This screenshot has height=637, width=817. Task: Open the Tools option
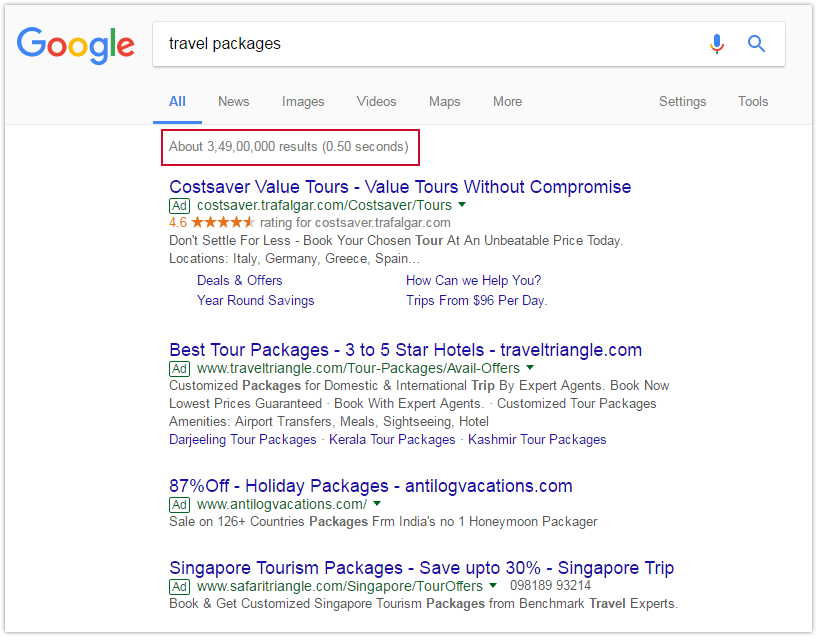(x=753, y=102)
